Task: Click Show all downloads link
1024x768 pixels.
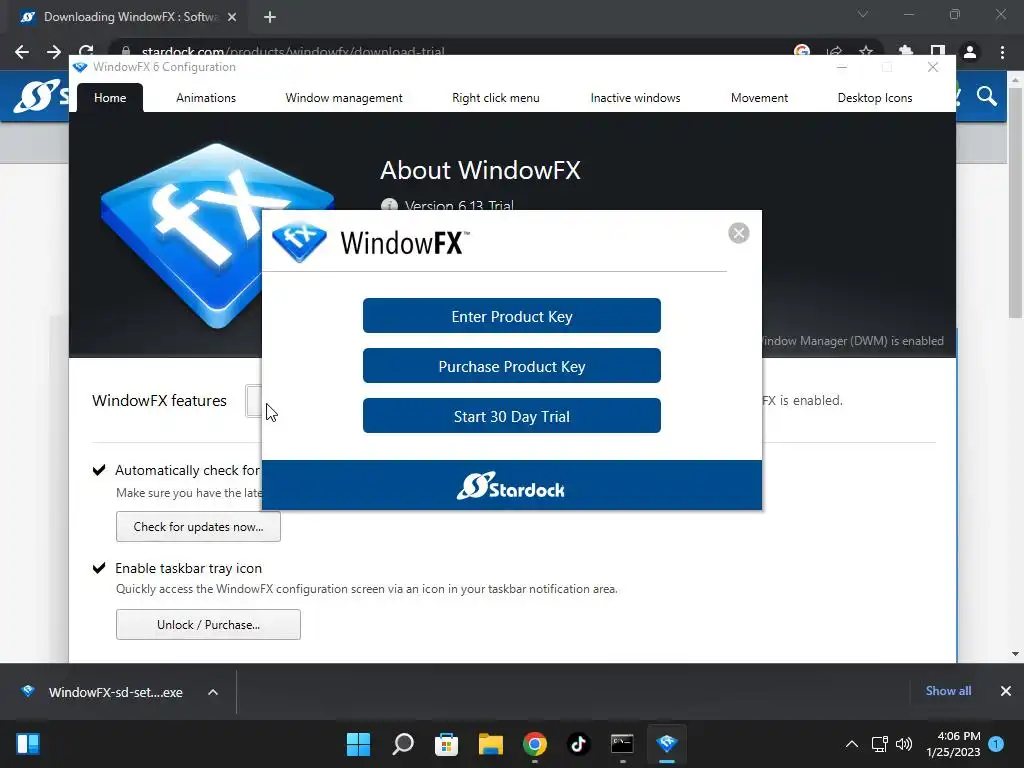Action: 948,691
